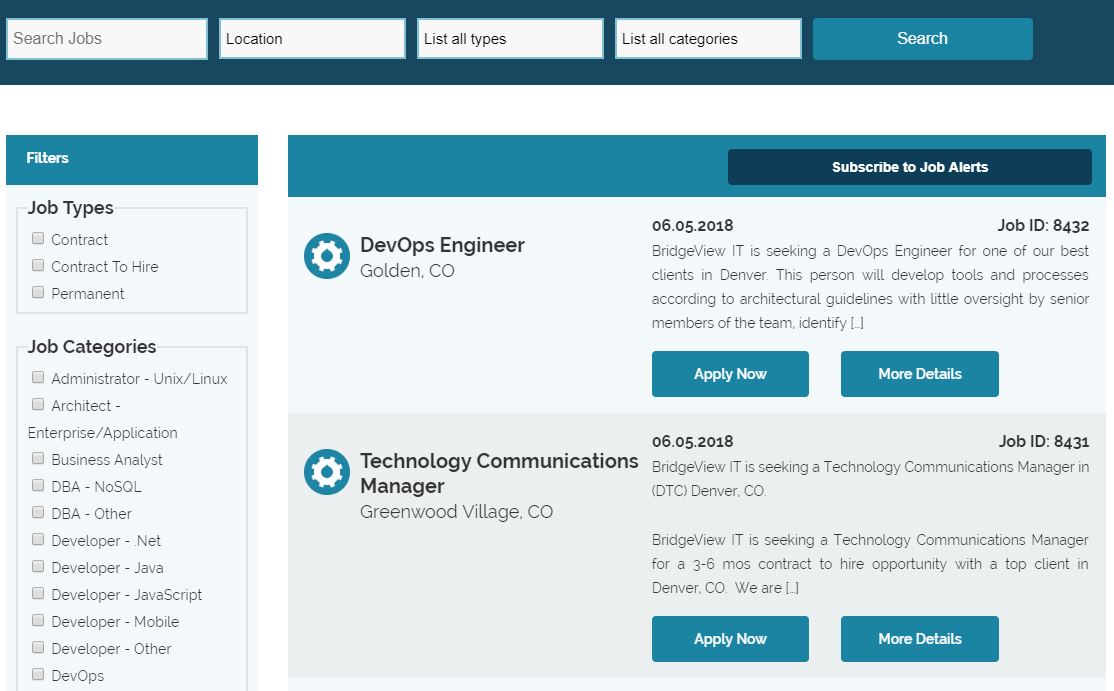
Task: Open the List all types dropdown
Action: (510, 39)
